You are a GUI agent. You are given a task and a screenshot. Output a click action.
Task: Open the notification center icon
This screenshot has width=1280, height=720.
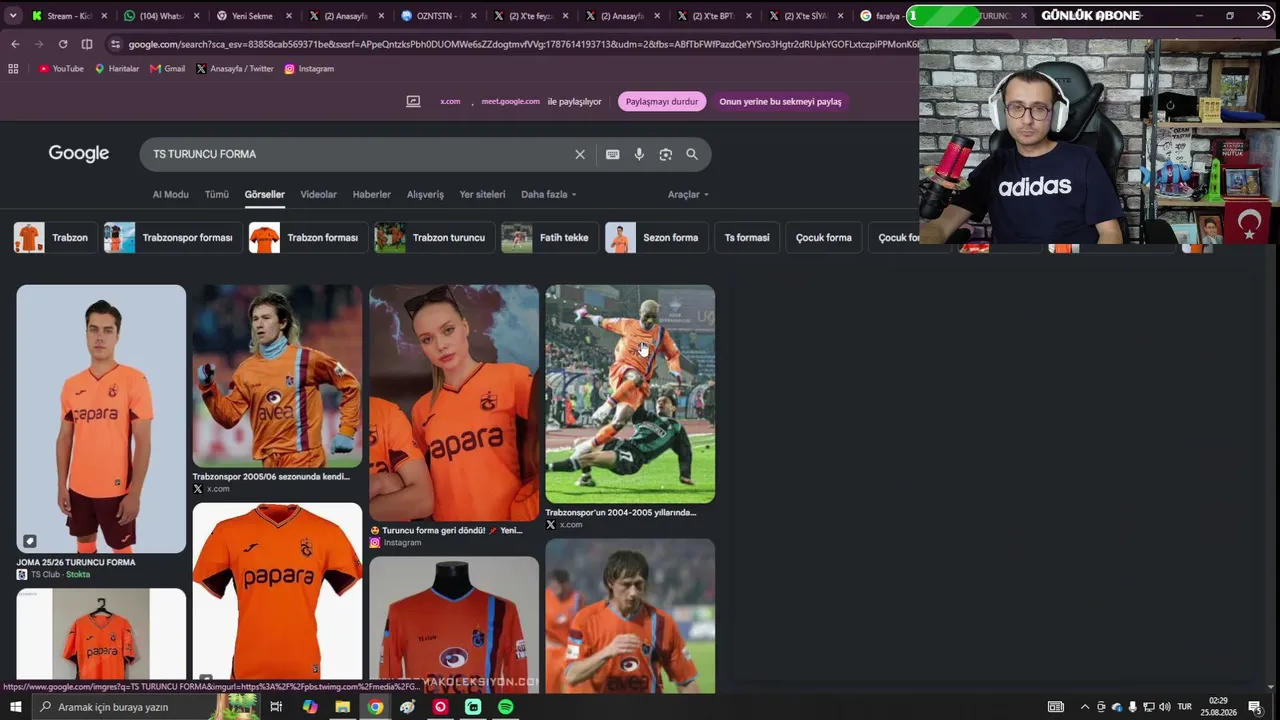pyautogui.click(x=1255, y=707)
